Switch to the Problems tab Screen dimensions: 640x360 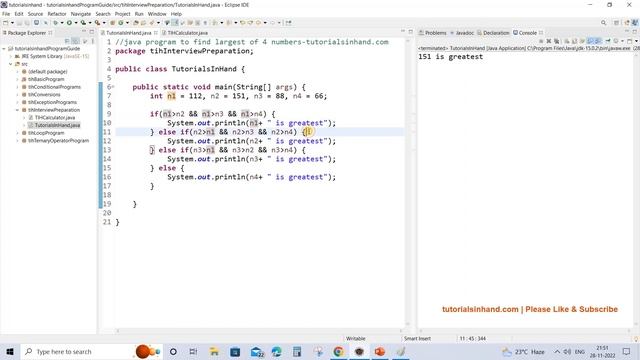[x=433, y=33]
